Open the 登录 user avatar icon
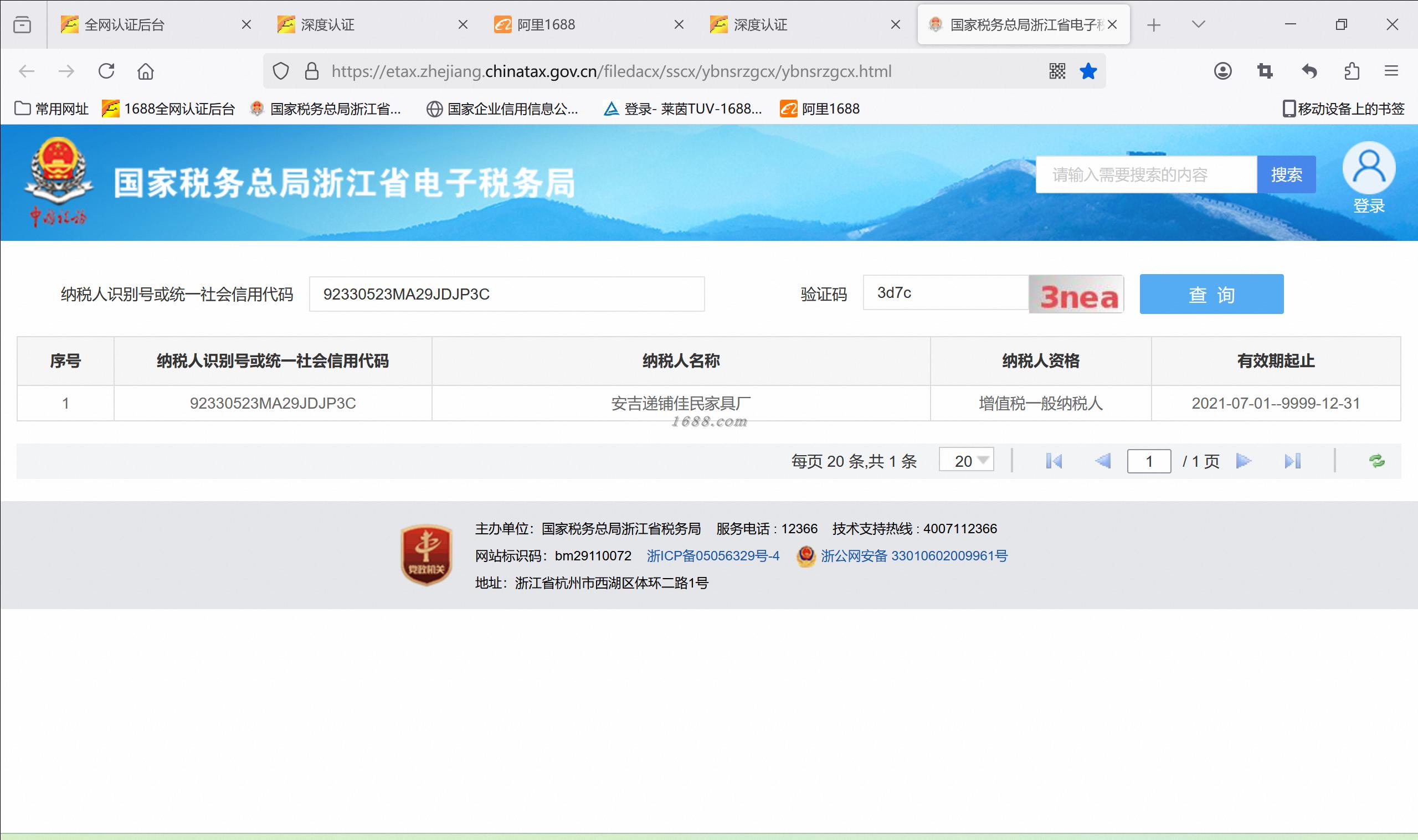This screenshot has height=840, width=1418. (x=1369, y=169)
